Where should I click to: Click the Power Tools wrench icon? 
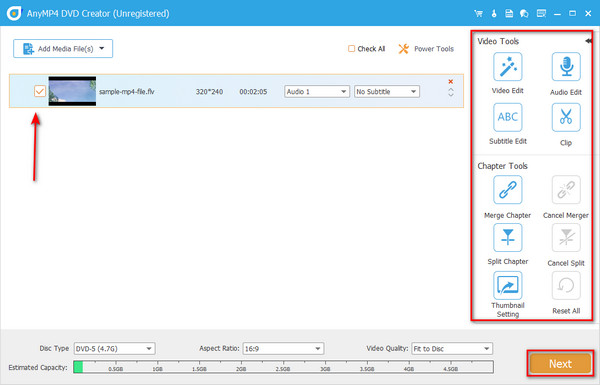pyautogui.click(x=404, y=49)
